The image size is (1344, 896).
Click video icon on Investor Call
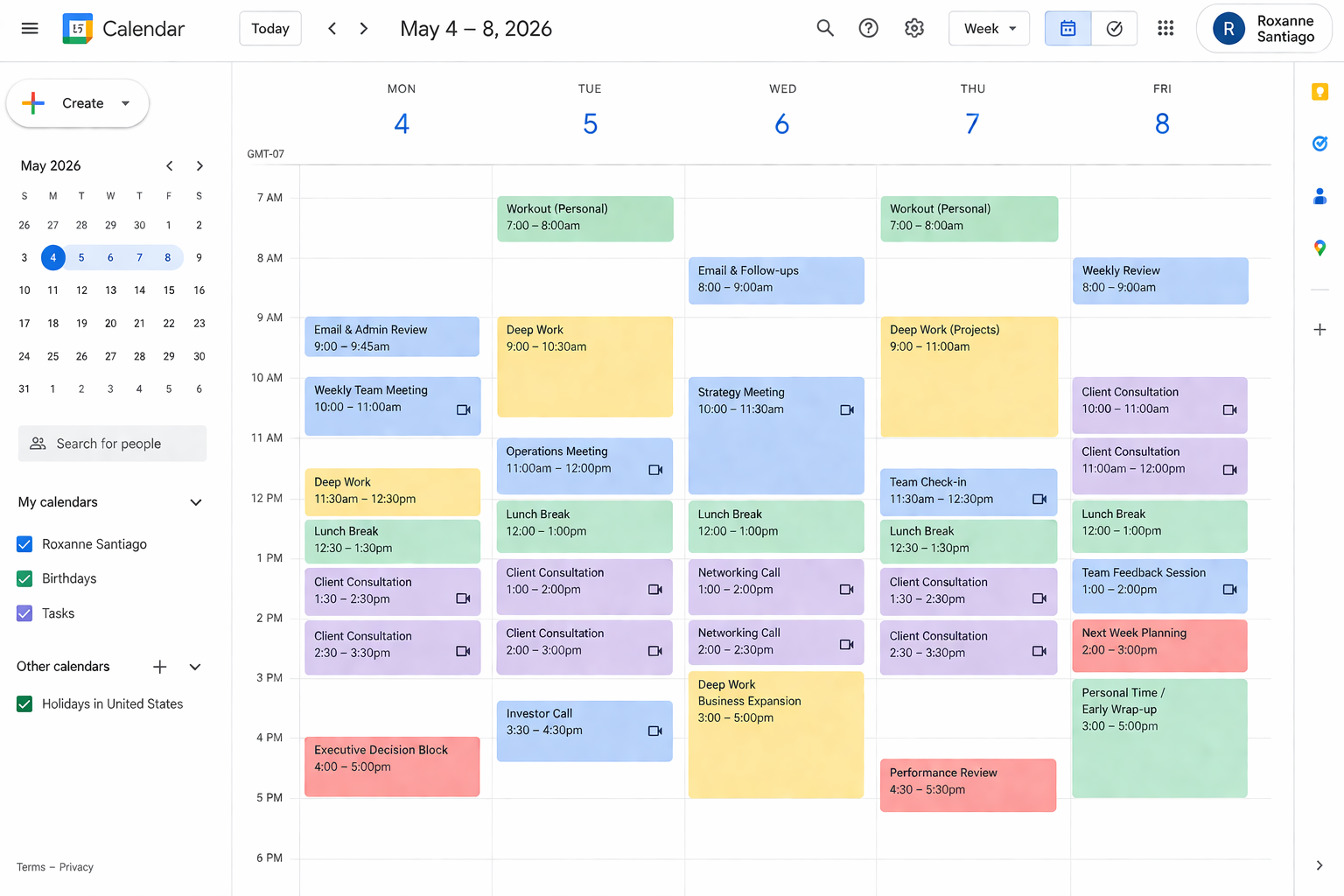click(655, 731)
